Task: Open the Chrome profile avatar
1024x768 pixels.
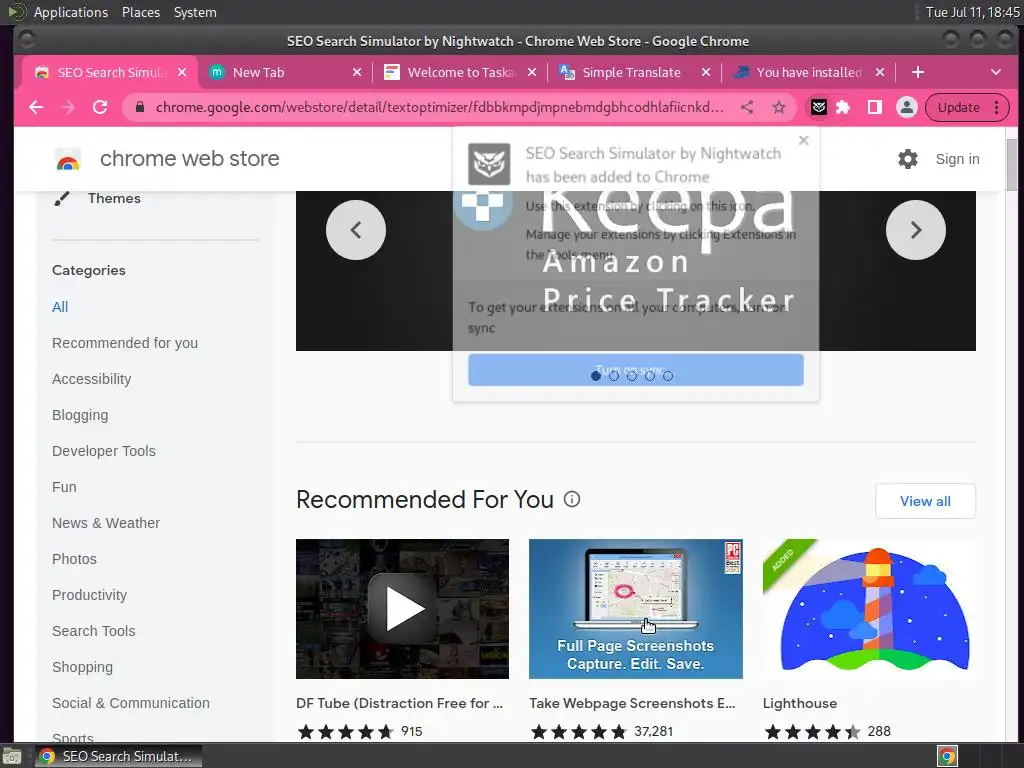Action: click(x=906, y=107)
